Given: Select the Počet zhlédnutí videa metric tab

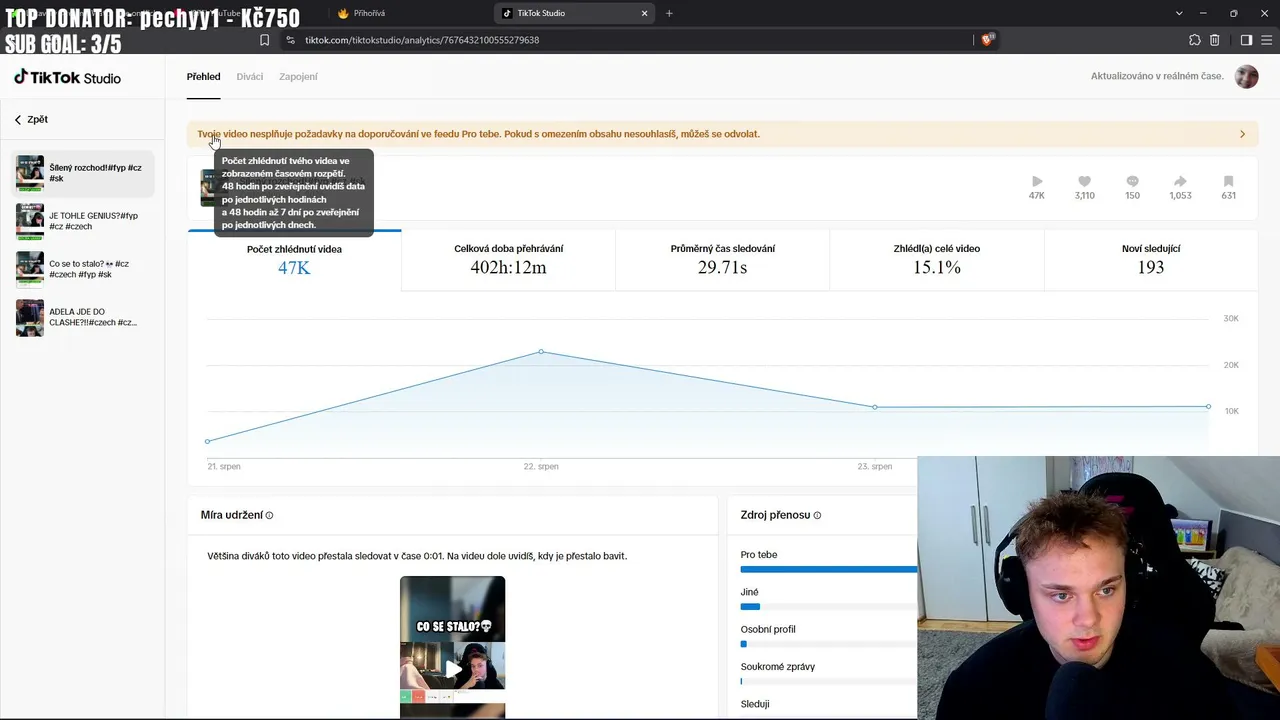Looking at the screenshot, I should point(294,260).
